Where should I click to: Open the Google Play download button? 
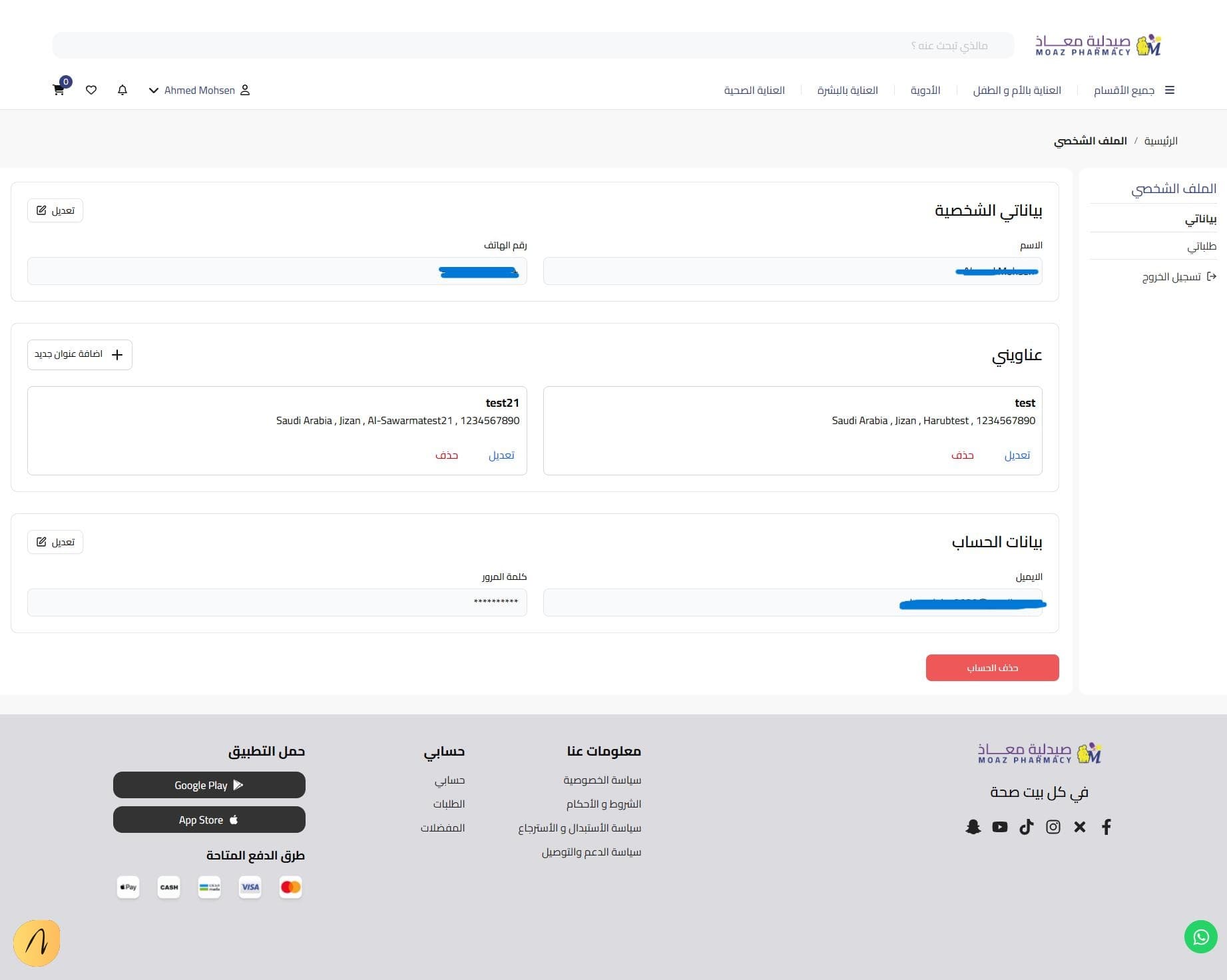[209, 785]
